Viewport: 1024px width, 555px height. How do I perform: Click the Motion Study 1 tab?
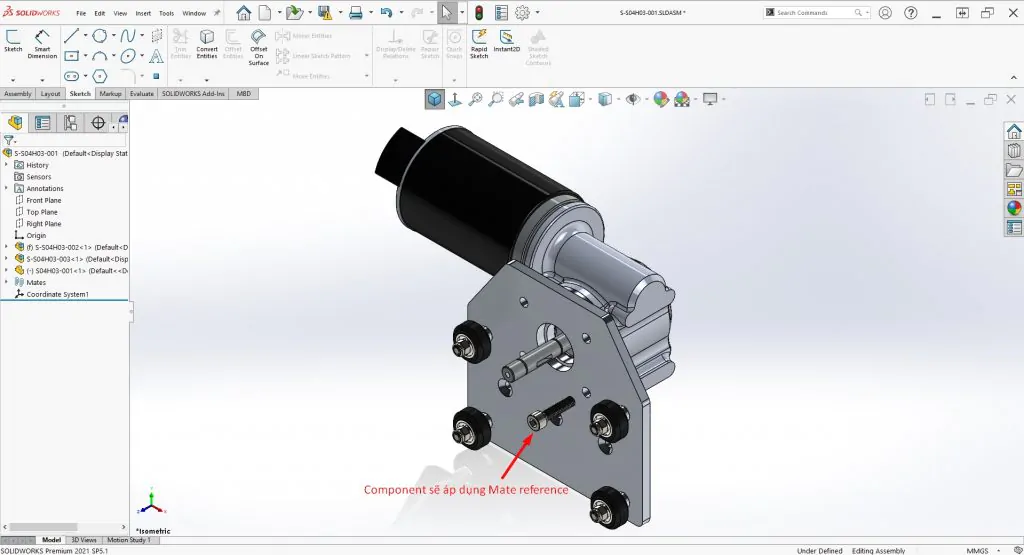tap(129, 540)
